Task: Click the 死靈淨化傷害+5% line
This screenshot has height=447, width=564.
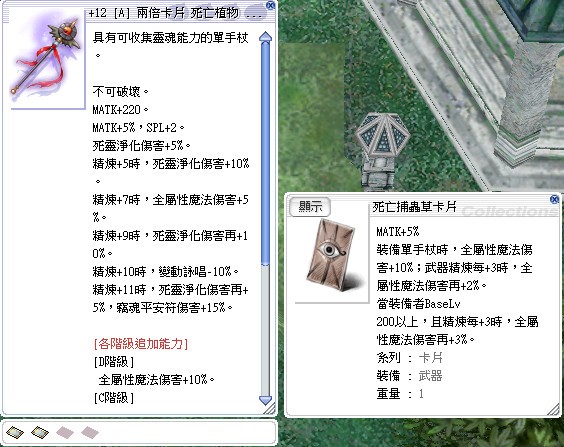Action: tap(142, 146)
